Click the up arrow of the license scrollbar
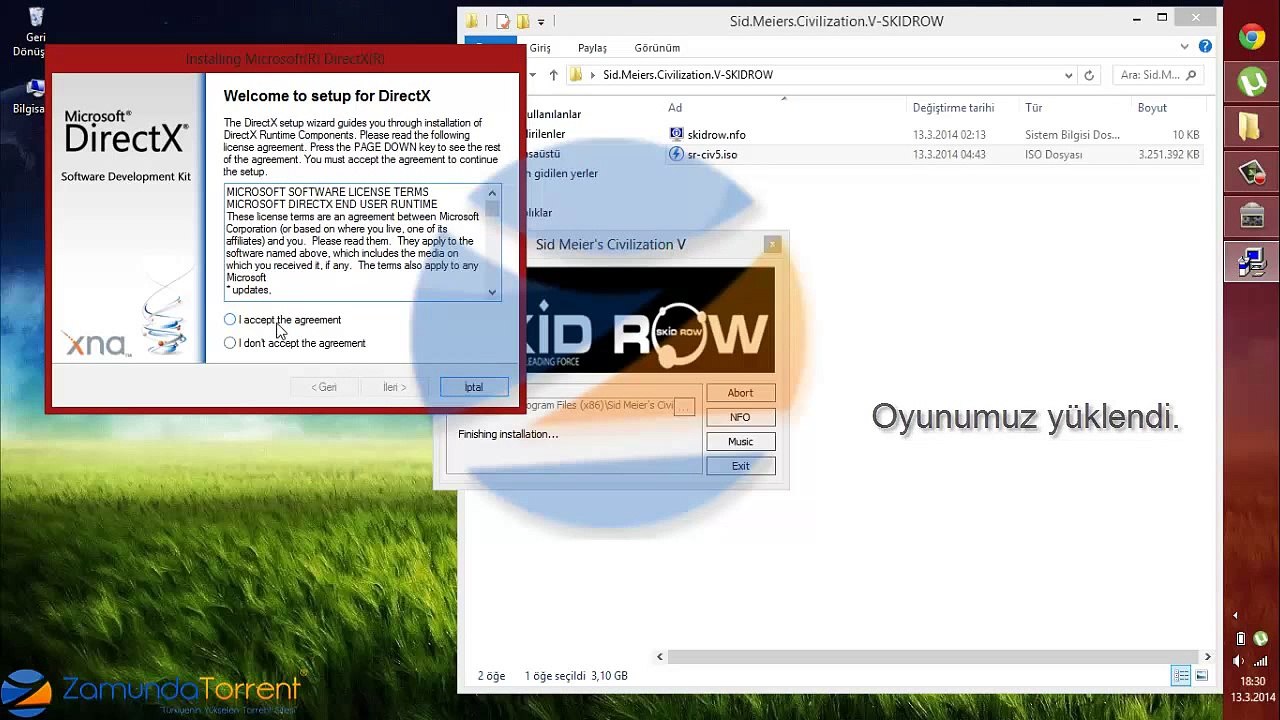 tap(492, 193)
